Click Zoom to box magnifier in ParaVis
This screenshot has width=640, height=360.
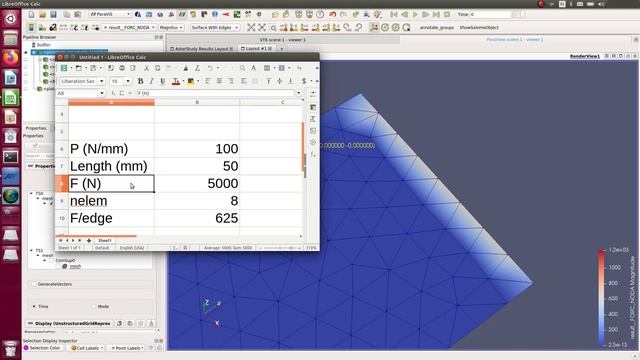coord(273,27)
